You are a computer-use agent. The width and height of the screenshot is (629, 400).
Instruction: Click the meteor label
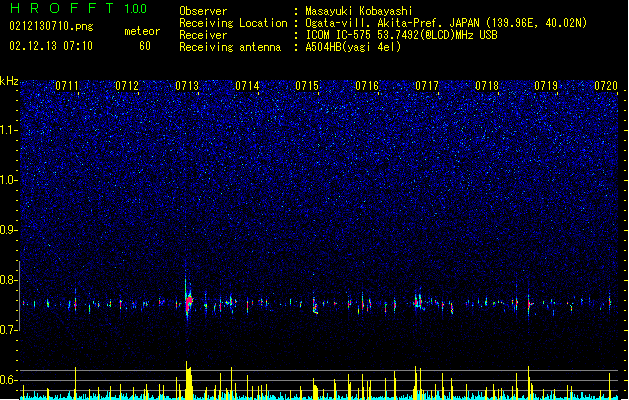(x=142, y=31)
